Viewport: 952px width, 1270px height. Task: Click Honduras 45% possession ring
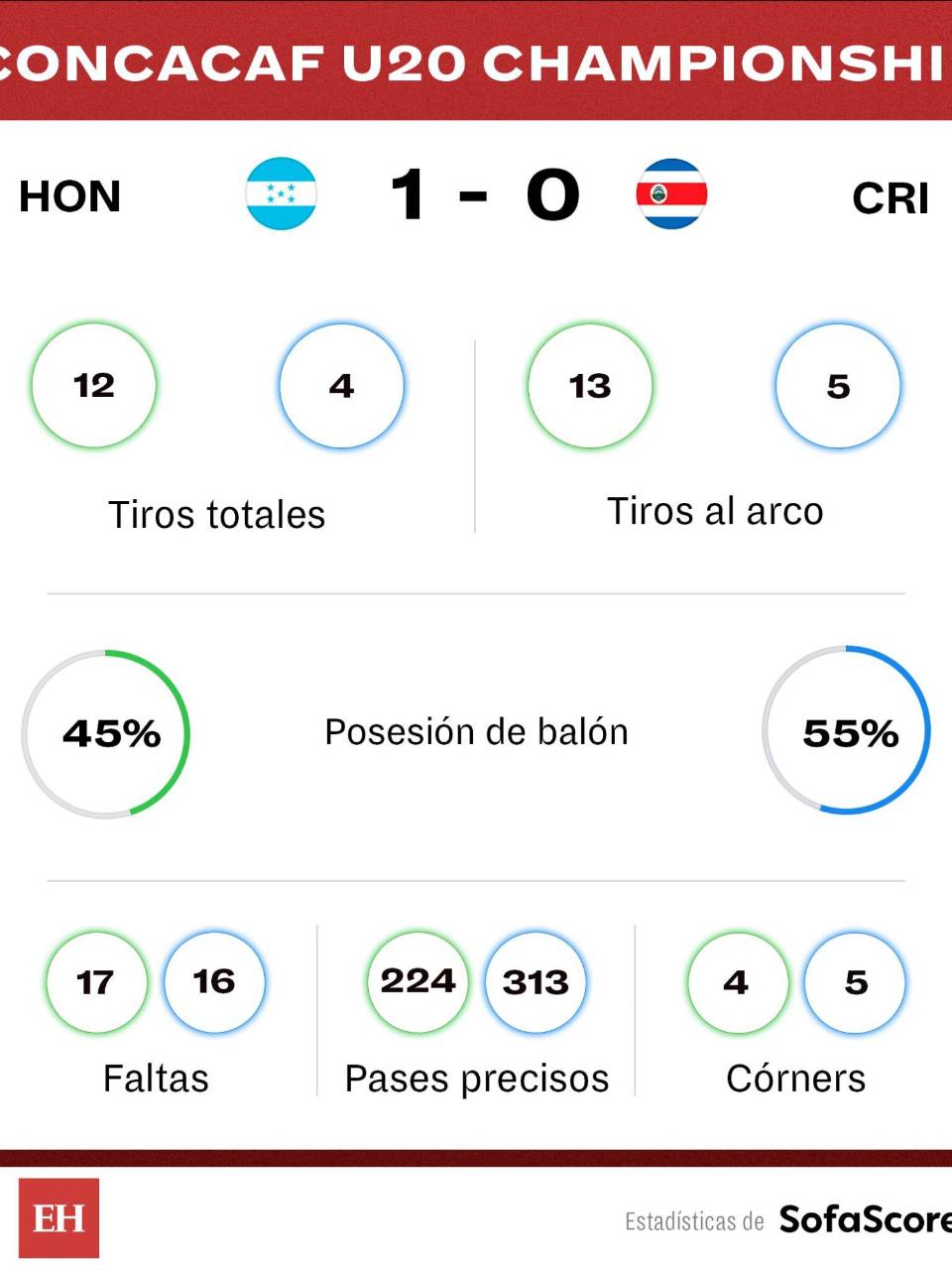(x=106, y=733)
